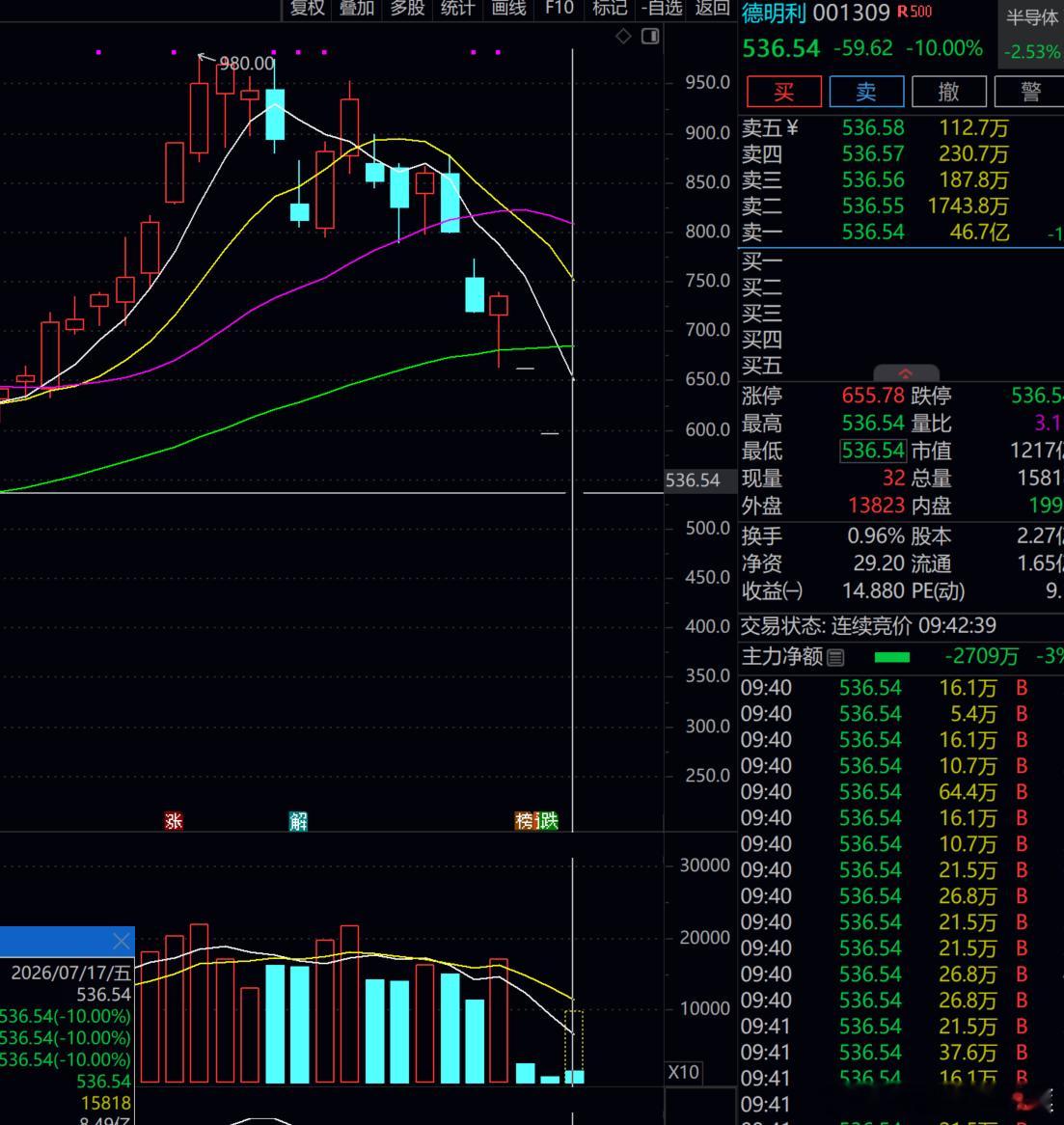The width and height of the screenshot is (1064, 1125).
Task: Open the 统计 statistics menu
Action: tap(458, 9)
